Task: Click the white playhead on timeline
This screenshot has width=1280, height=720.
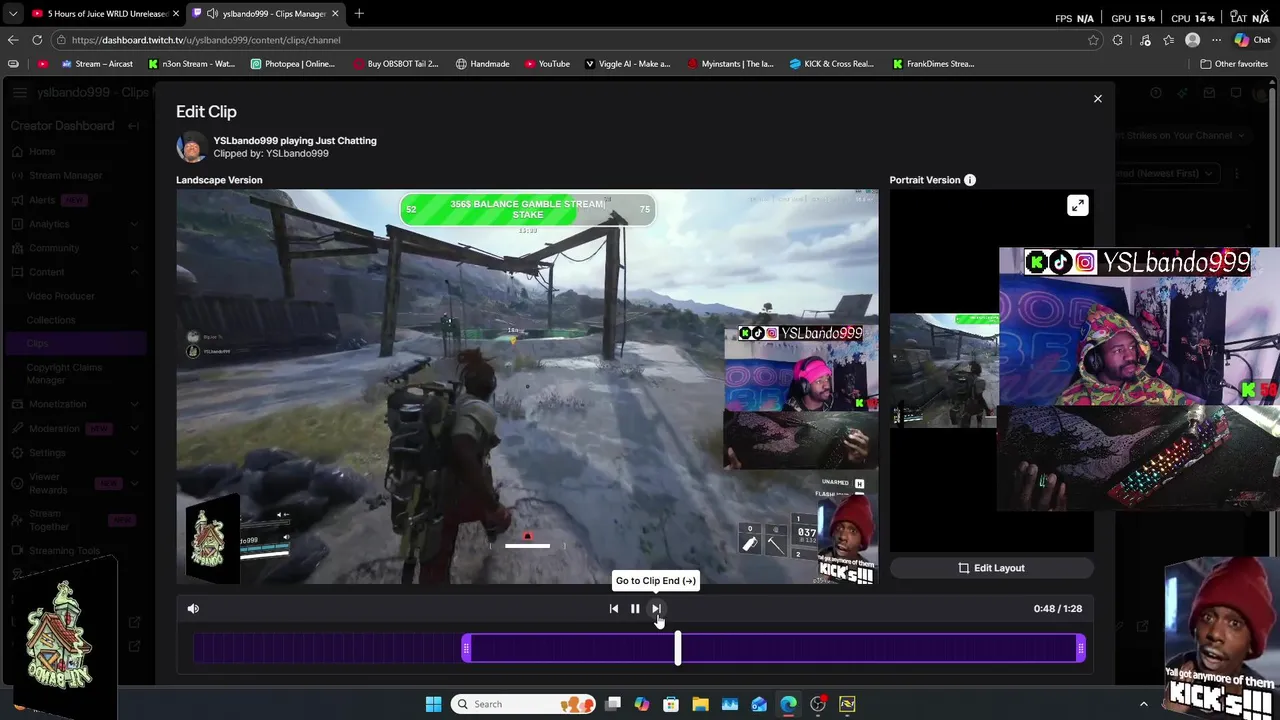Action: (x=678, y=648)
